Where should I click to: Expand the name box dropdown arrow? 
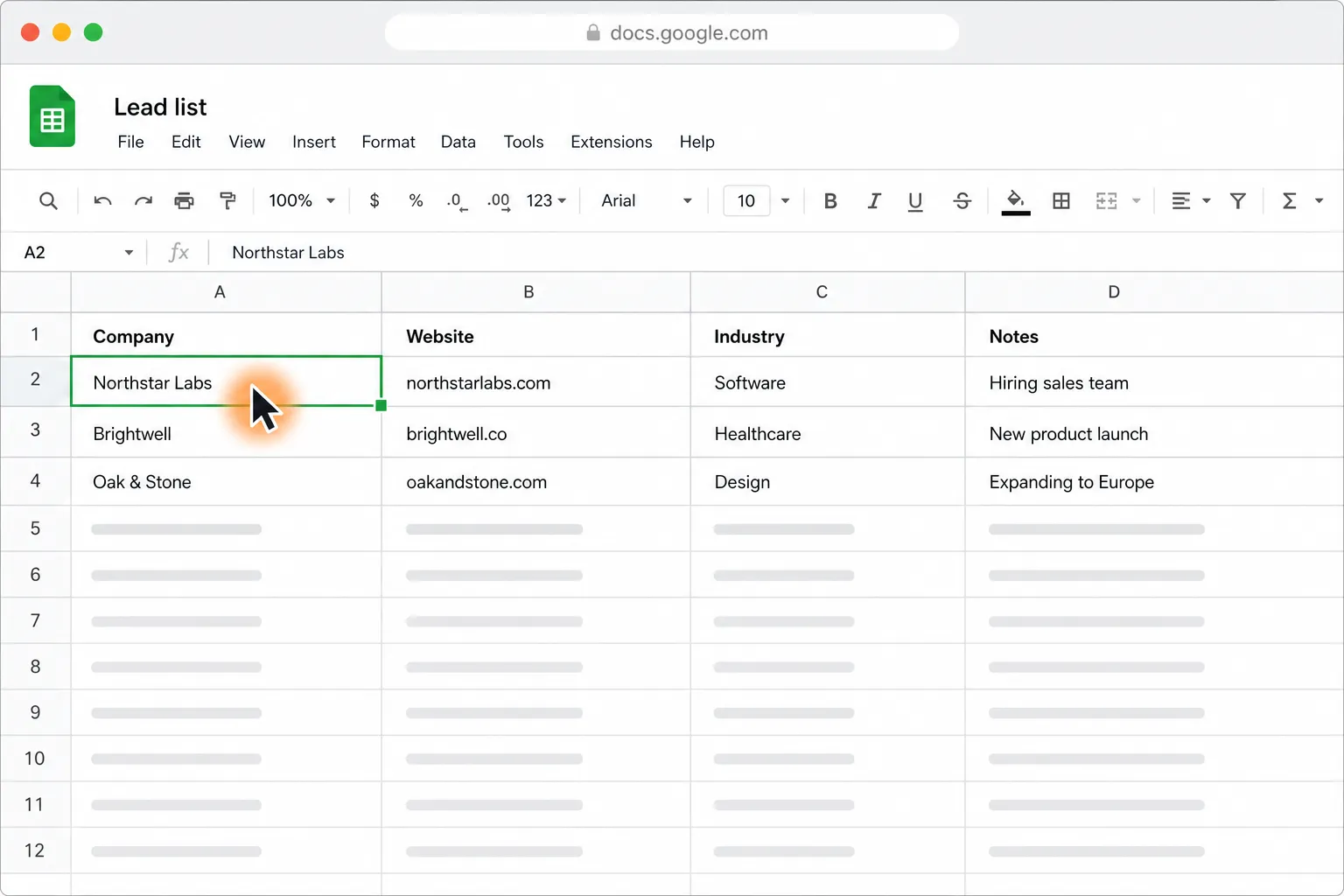click(129, 253)
